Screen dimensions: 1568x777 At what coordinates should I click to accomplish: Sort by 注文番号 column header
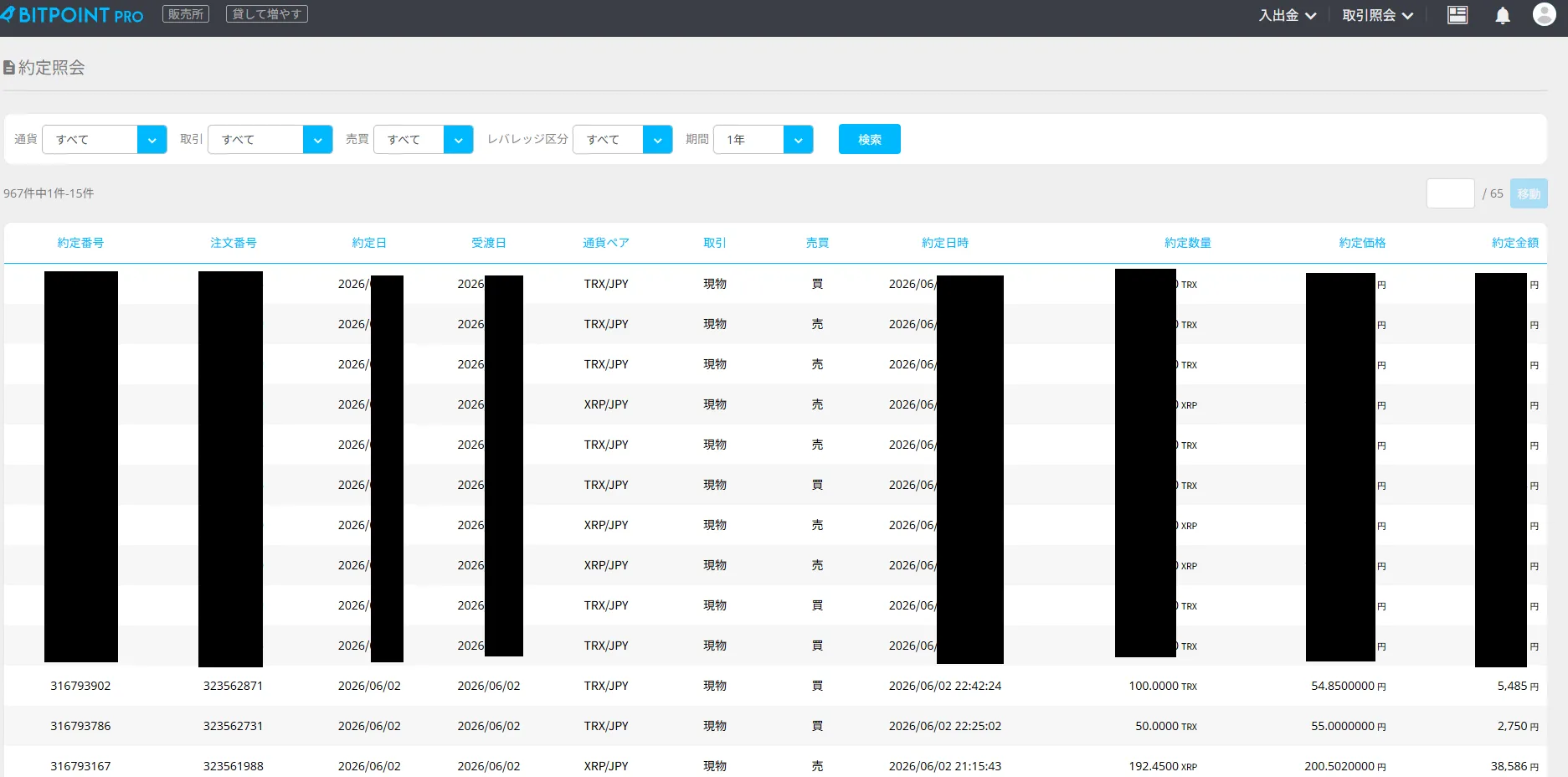pos(234,243)
